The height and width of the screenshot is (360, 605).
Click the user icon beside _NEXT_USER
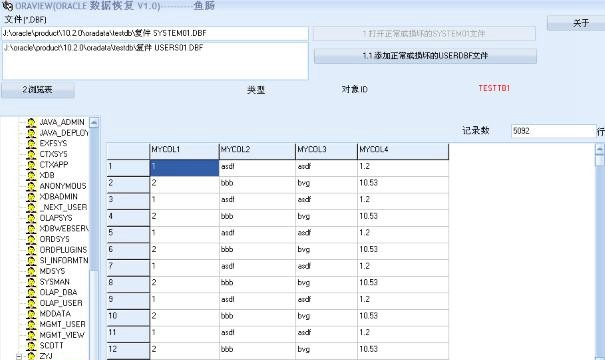[31, 207]
